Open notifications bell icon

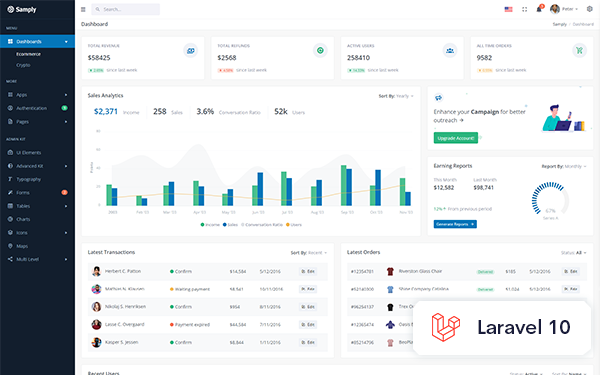pos(539,9)
